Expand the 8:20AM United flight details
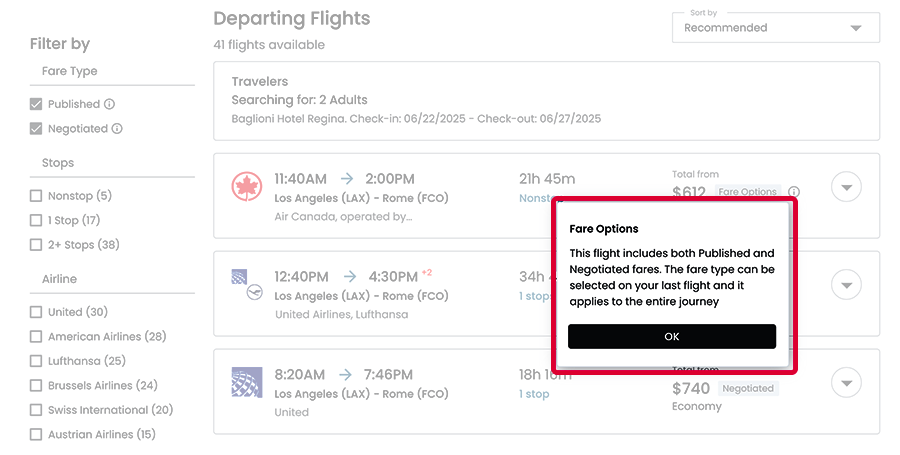The width and height of the screenshot is (900, 455). tap(846, 382)
